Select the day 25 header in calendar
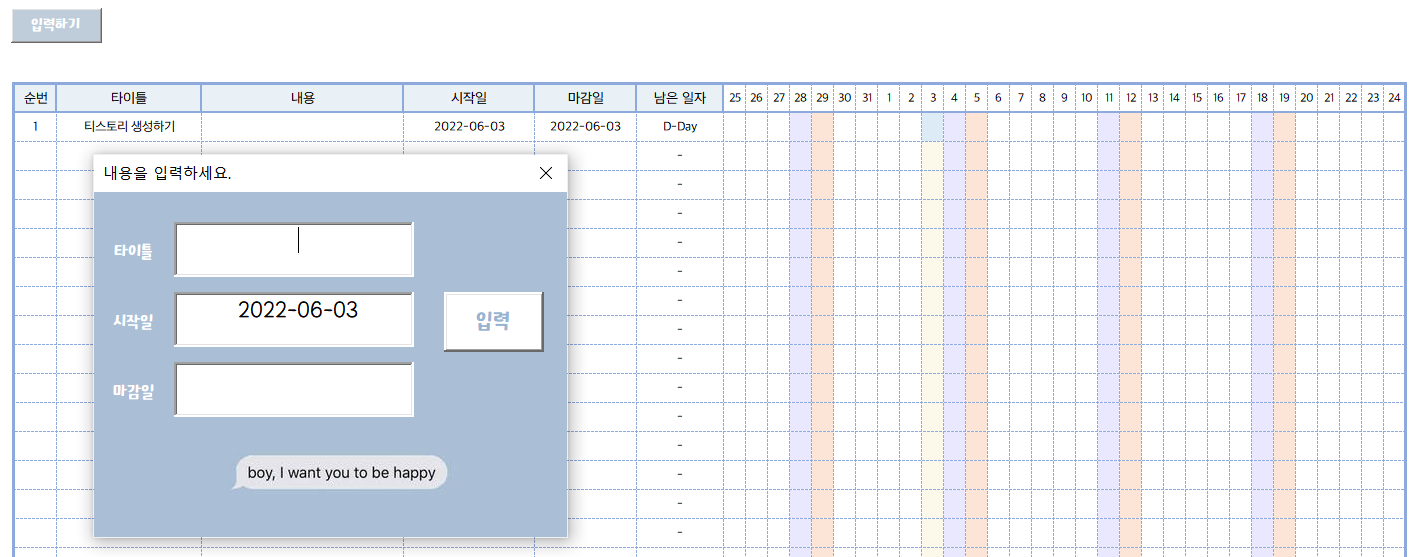Image resolution: width=1419 pixels, height=557 pixels. (x=735, y=98)
